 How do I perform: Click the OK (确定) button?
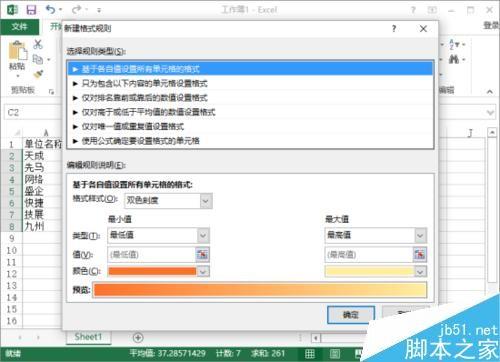[351, 315]
